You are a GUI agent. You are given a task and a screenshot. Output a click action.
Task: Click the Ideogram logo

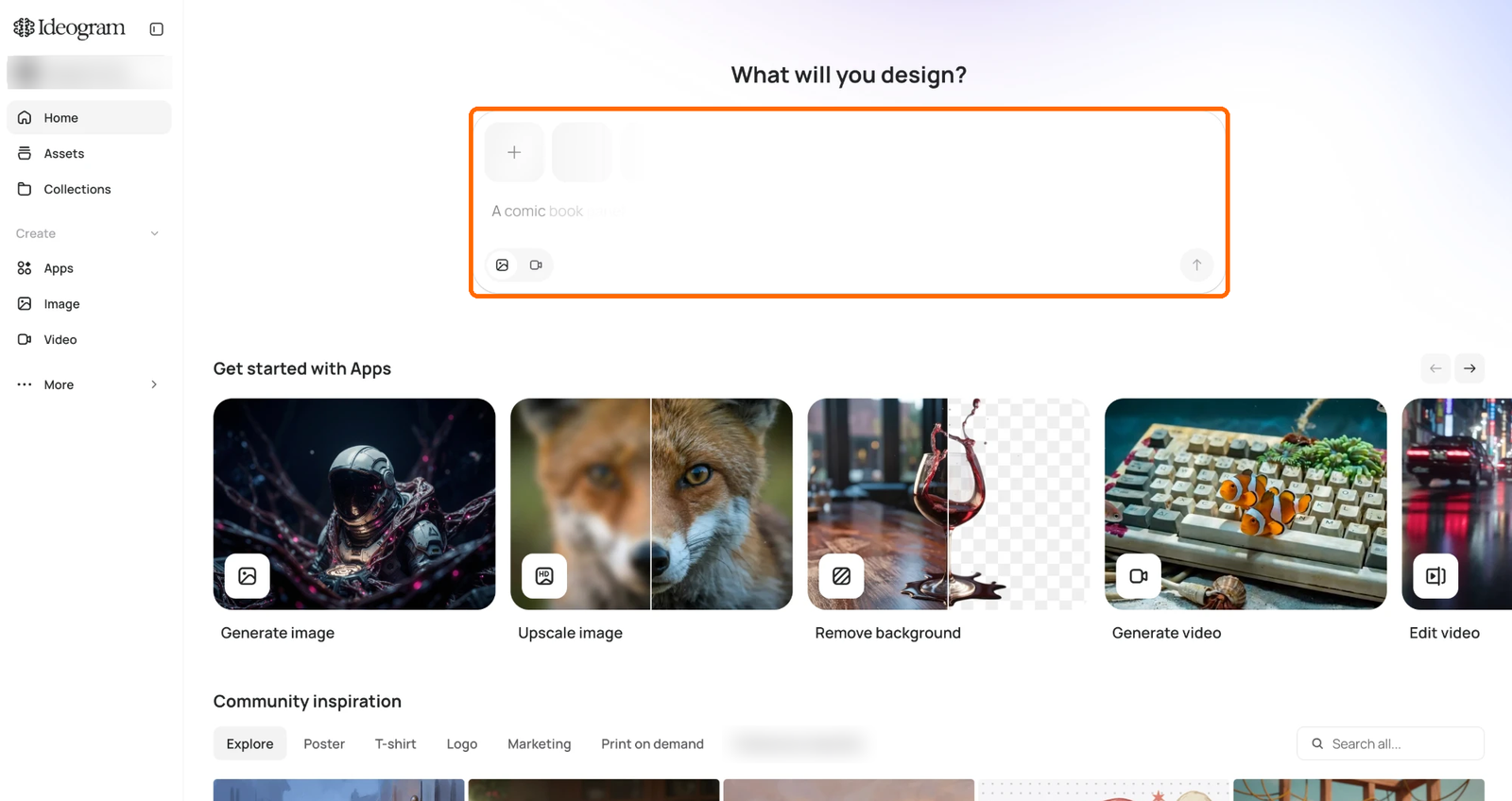69,28
